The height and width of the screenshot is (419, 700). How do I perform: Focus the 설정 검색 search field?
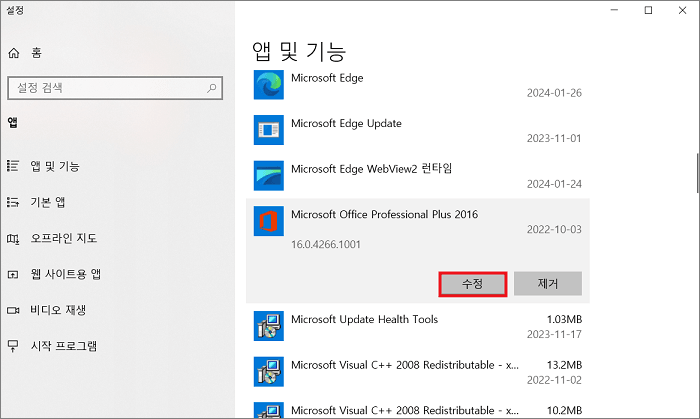pyautogui.click(x=115, y=88)
